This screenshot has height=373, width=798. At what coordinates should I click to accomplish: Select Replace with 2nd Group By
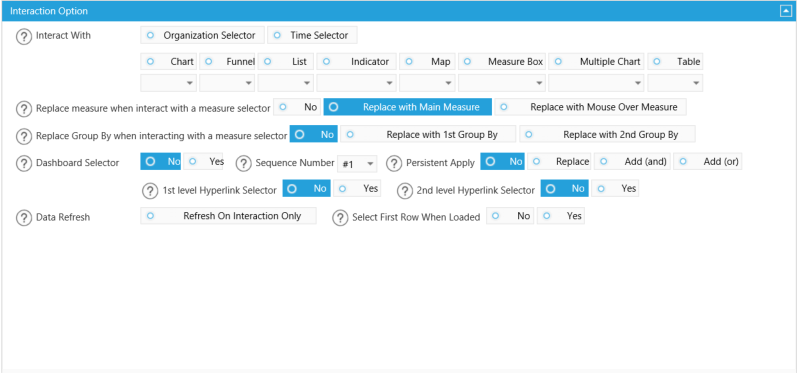click(607, 134)
